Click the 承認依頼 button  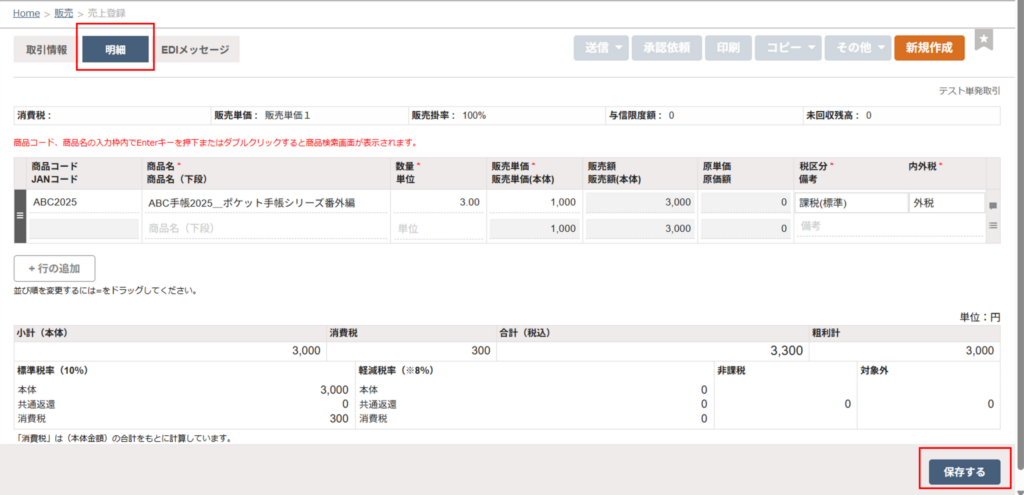click(666, 48)
